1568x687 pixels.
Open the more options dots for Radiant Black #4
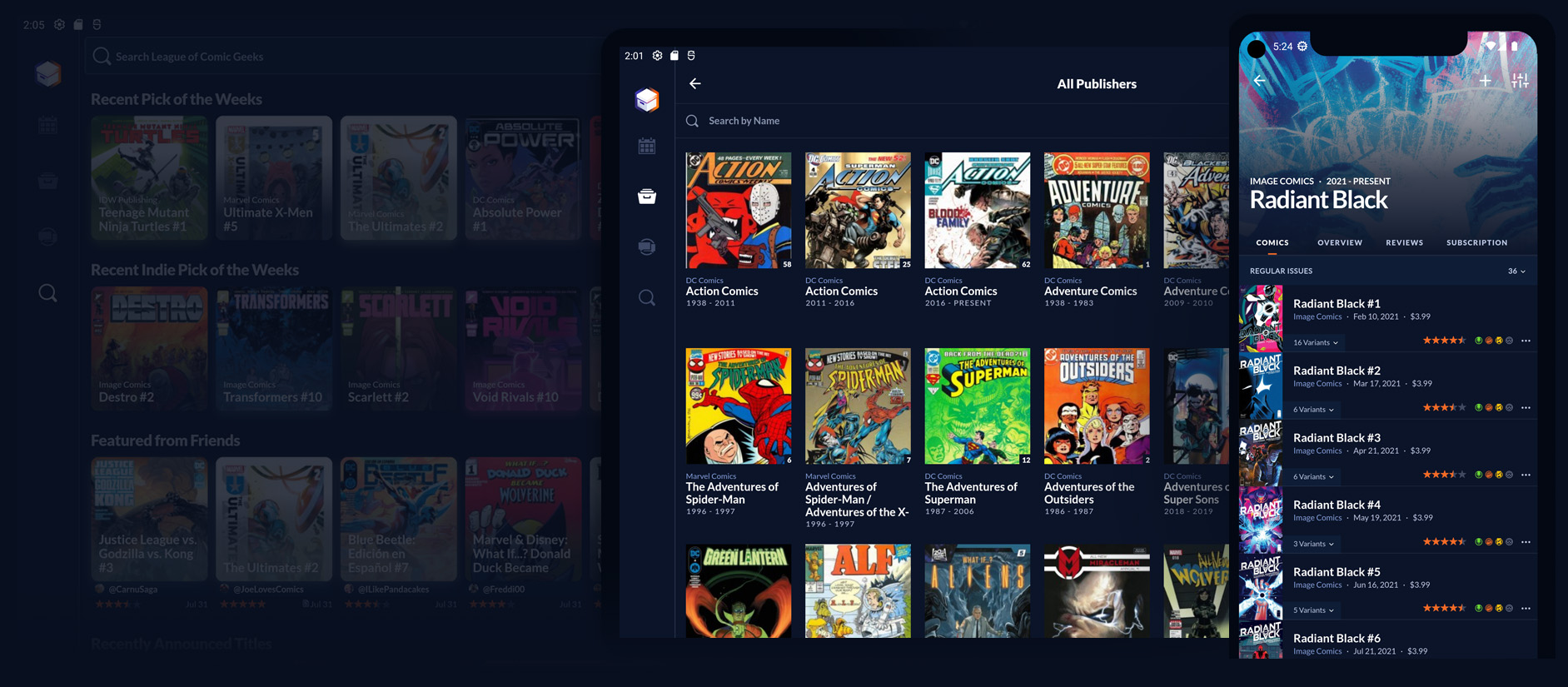coord(1526,542)
